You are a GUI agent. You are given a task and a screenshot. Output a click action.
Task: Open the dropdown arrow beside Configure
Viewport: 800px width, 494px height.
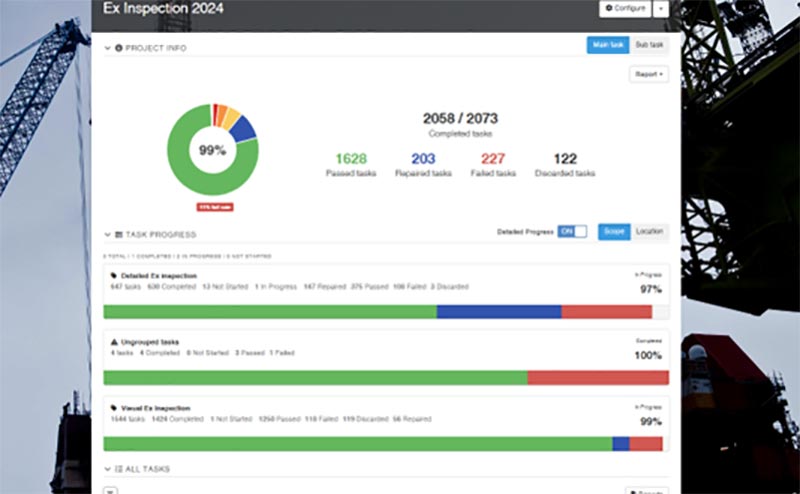pos(661,8)
